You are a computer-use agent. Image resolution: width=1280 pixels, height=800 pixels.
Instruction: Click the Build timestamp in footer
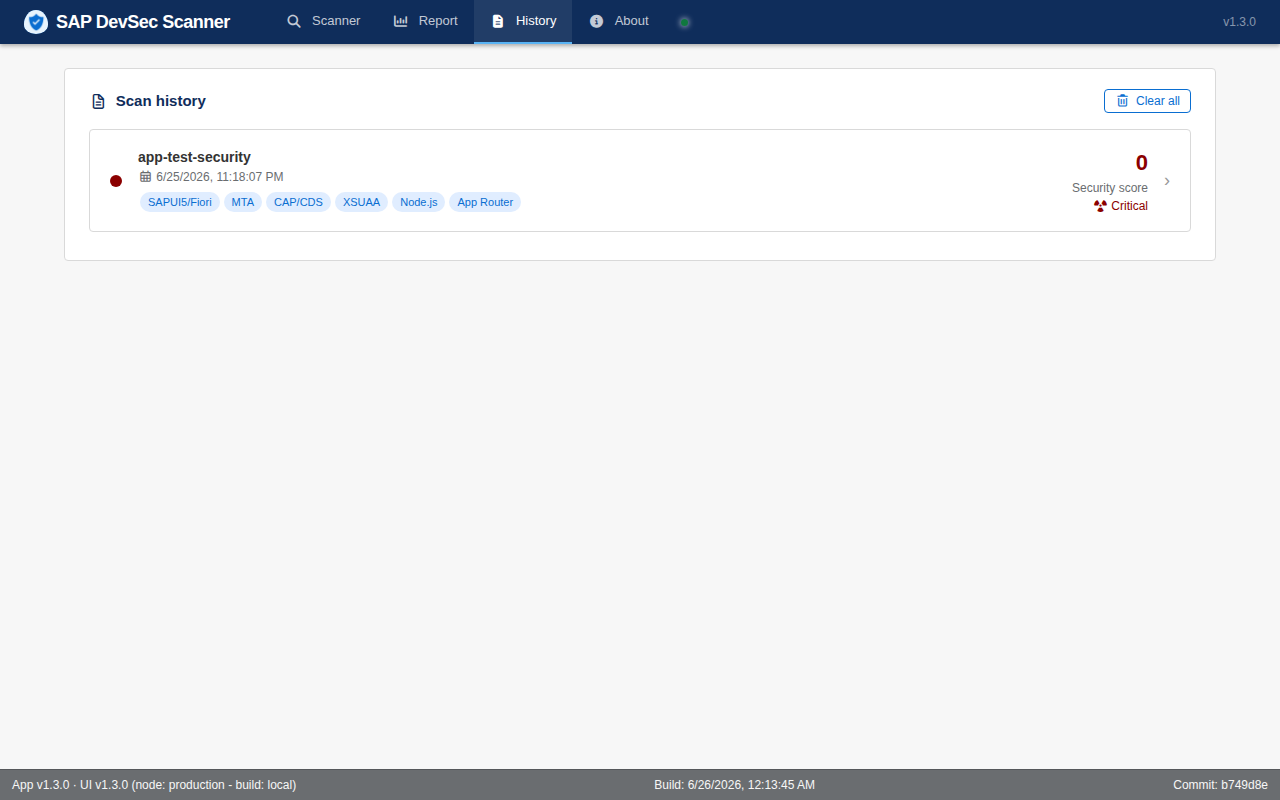734,785
